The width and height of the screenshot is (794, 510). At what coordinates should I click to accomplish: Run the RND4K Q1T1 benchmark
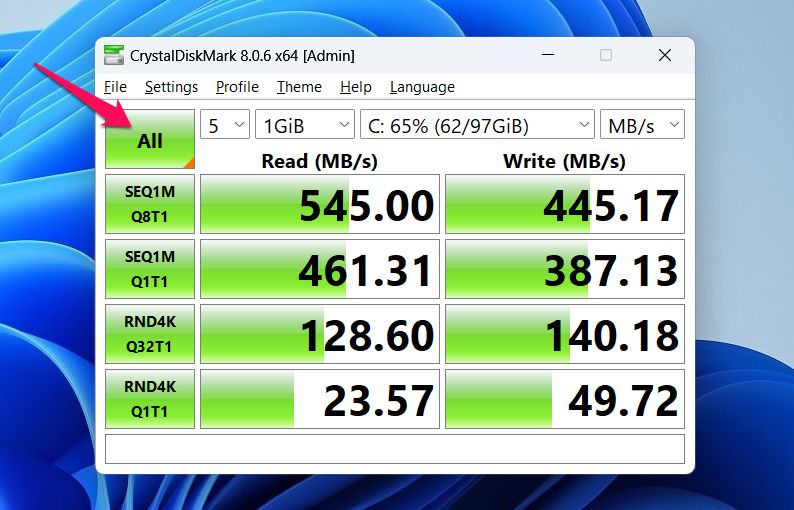[150, 399]
